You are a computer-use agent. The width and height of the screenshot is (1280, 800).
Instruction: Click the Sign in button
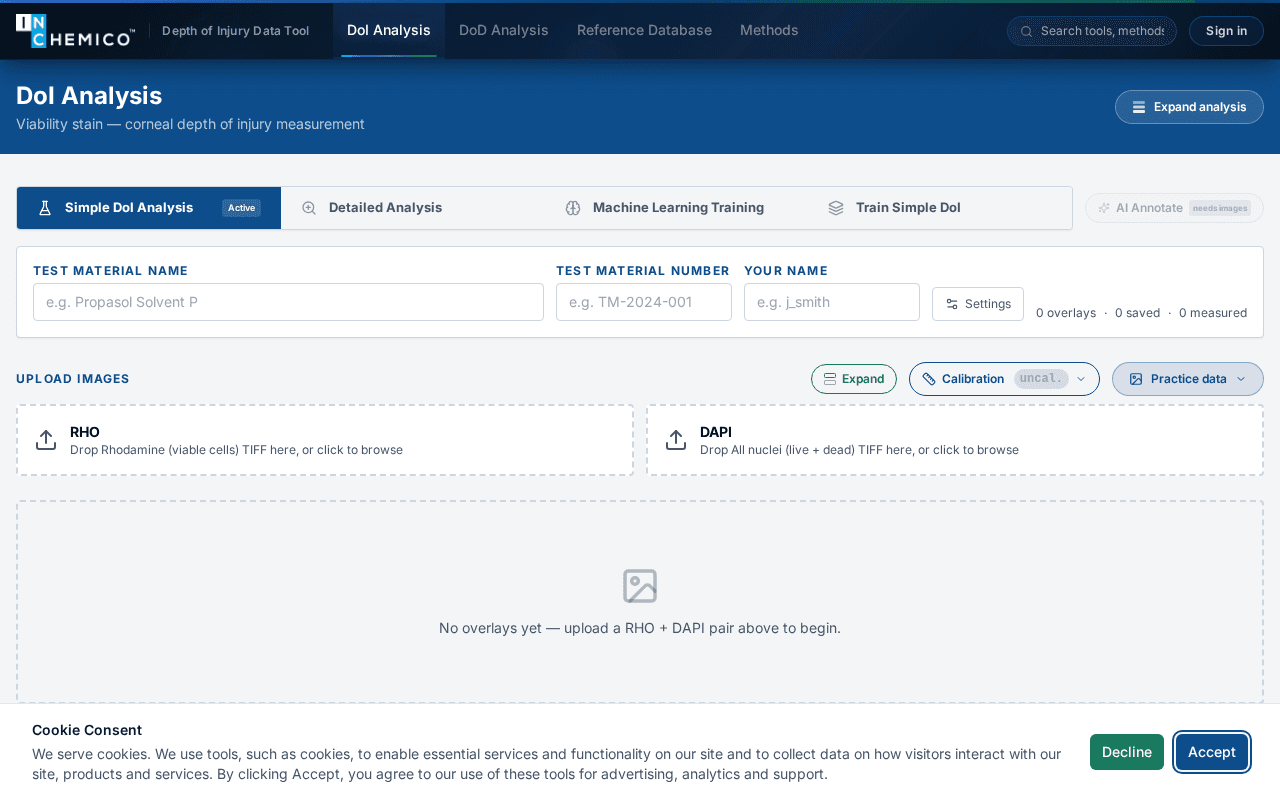(1226, 31)
